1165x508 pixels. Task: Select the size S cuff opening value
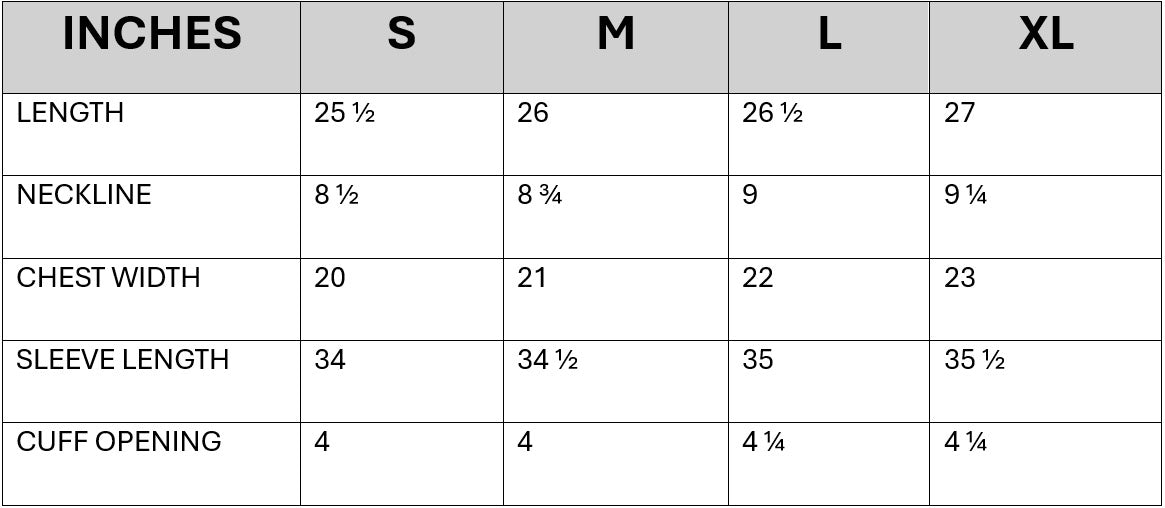pyautogui.click(x=322, y=441)
